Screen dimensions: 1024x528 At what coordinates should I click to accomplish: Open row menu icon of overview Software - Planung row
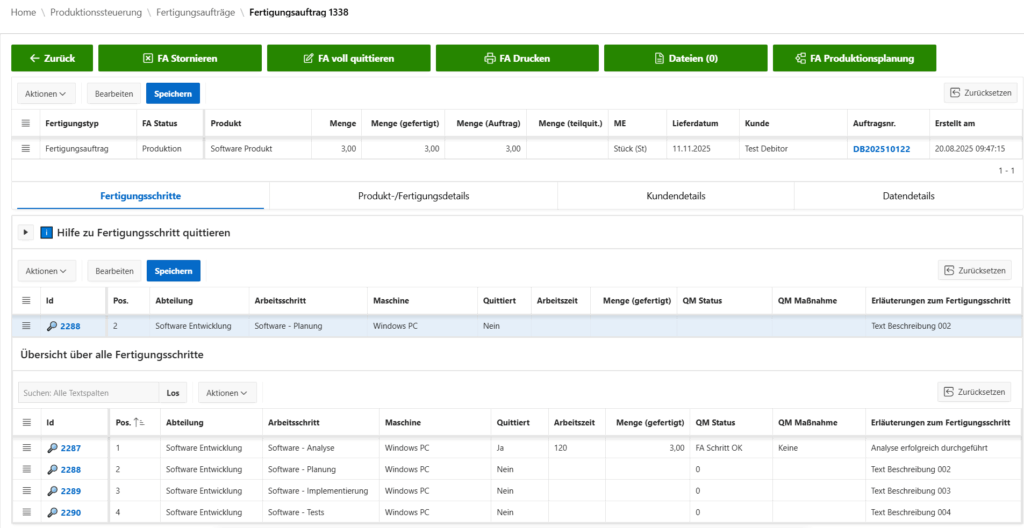[x=26, y=469]
